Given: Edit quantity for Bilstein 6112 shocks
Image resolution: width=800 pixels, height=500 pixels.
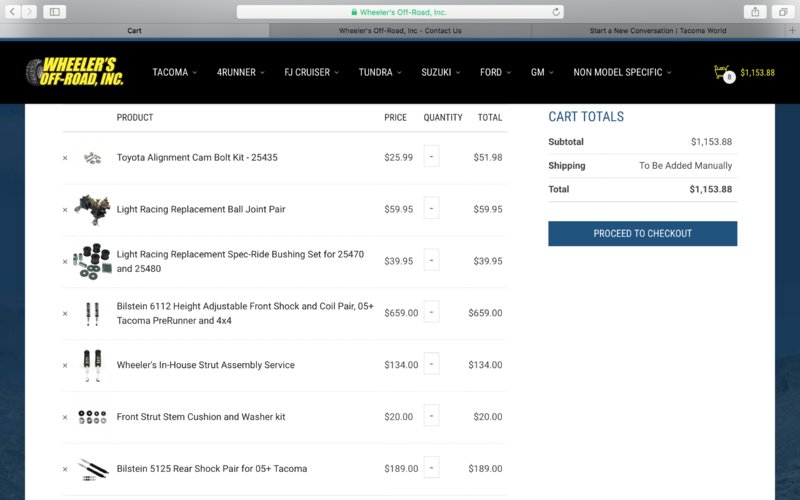Looking at the screenshot, I should 432,312.
